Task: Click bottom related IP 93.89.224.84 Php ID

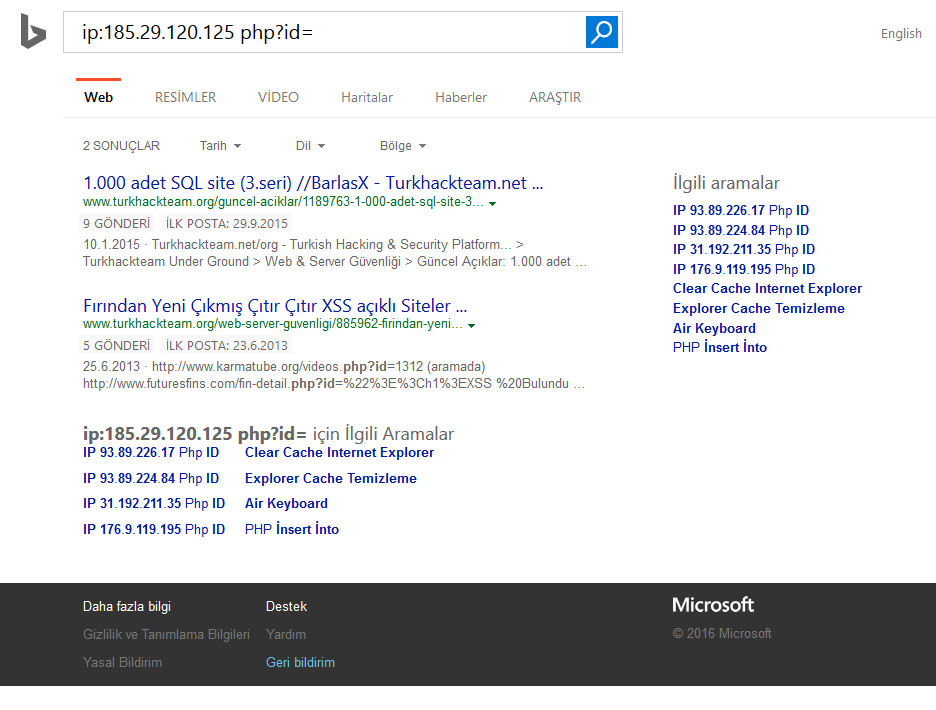Action: 151,478
